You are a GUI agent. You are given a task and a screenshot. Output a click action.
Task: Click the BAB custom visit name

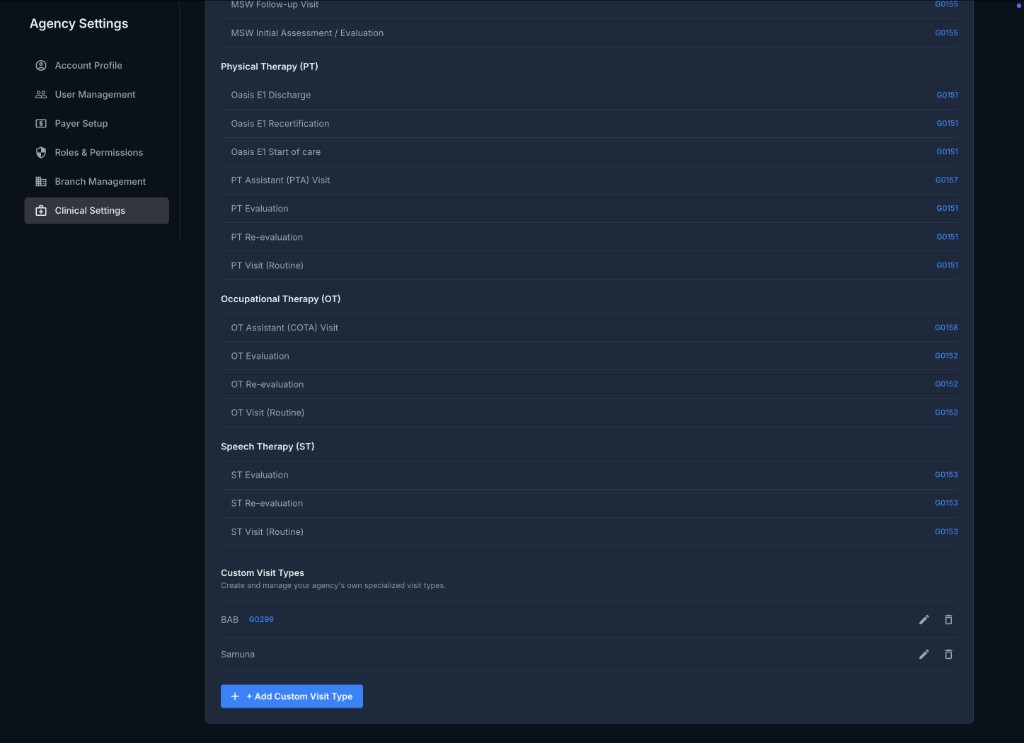229,620
